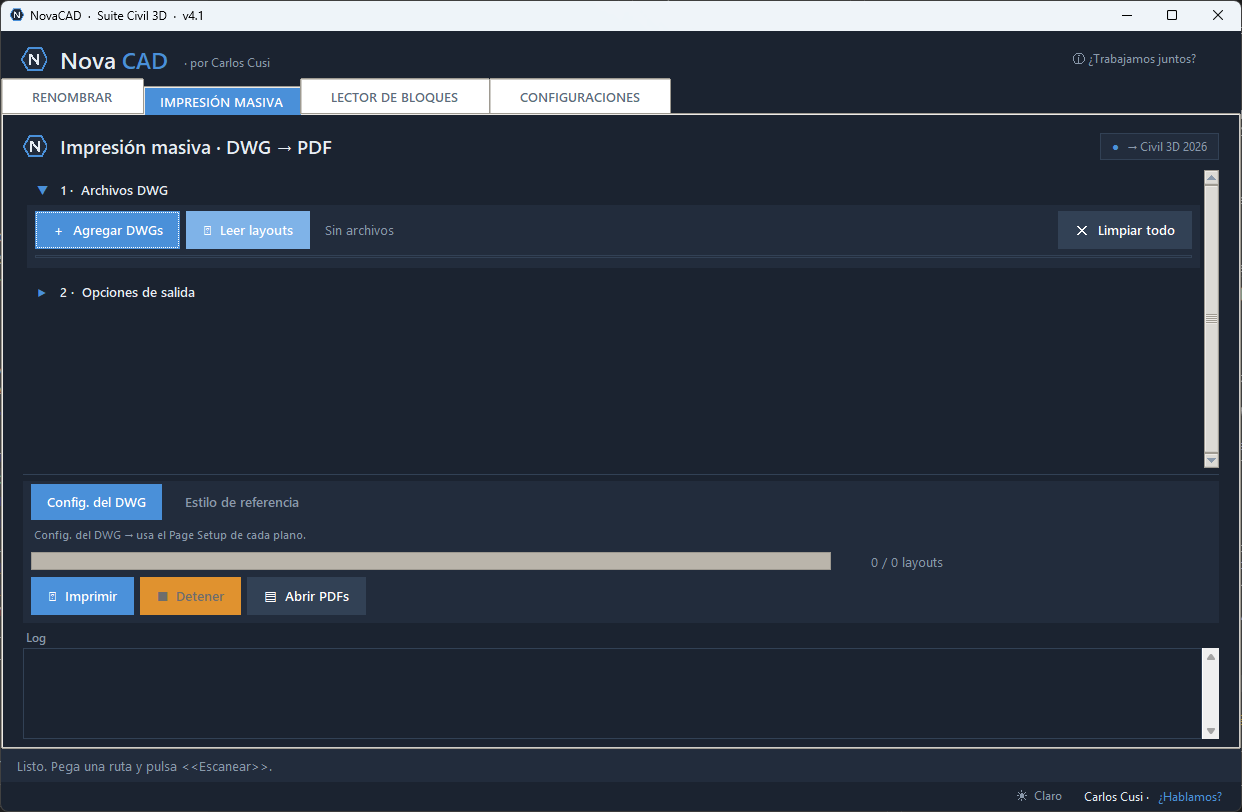
Task: Click the Listo status bar message
Action: click(x=145, y=766)
